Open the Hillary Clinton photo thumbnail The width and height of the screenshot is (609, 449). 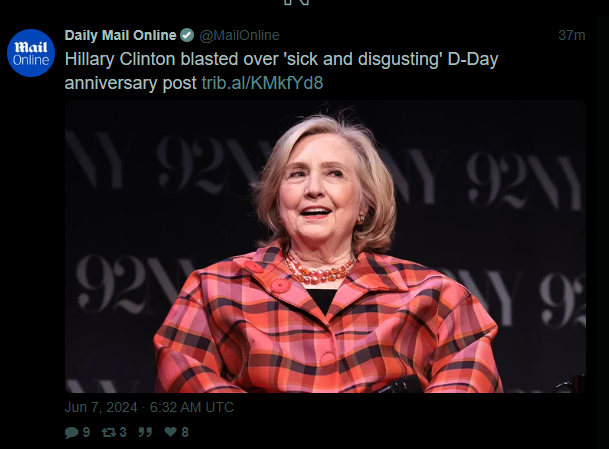[325, 247]
